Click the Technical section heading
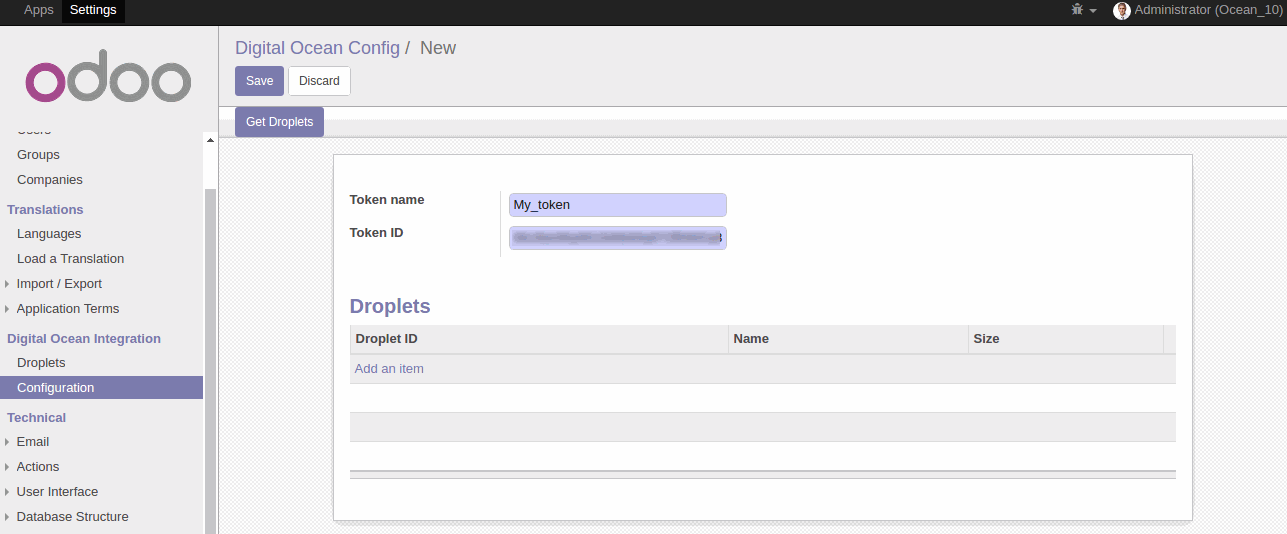The height and width of the screenshot is (534, 1287). 36,418
